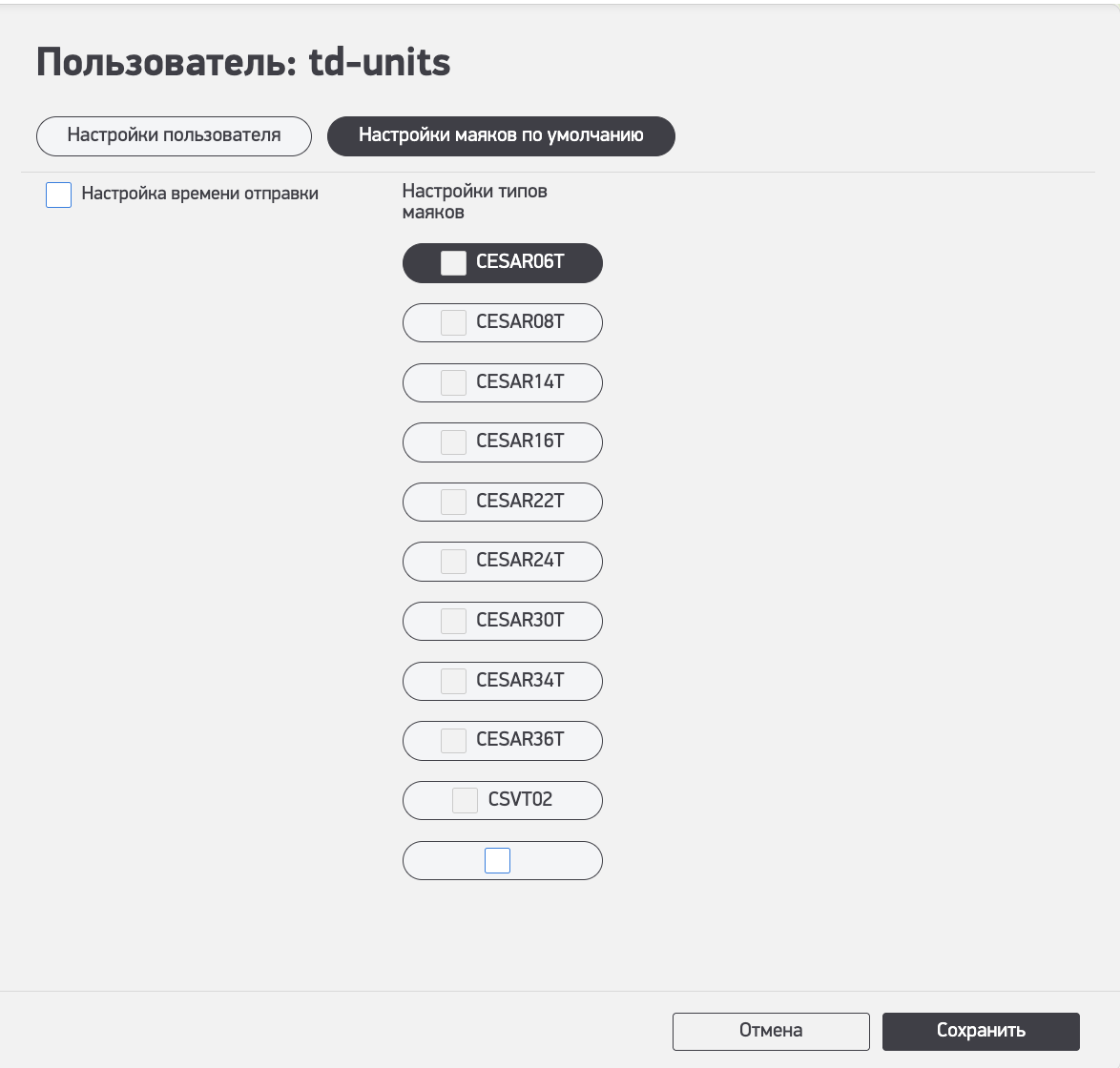The height and width of the screenshot is (1068, 1120).
Task: Toggle the CESAR16T checkbox
Action: click(453, 442)
